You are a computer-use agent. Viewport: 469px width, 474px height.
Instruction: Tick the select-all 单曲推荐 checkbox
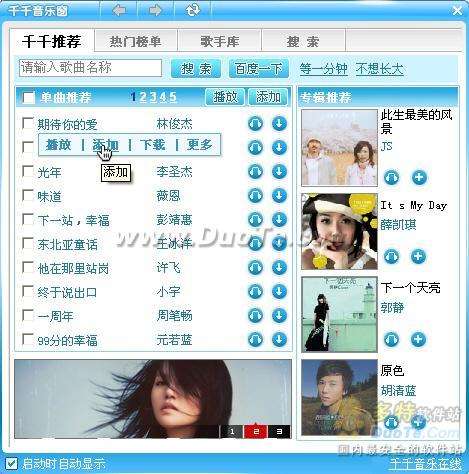tap(28, 98)
